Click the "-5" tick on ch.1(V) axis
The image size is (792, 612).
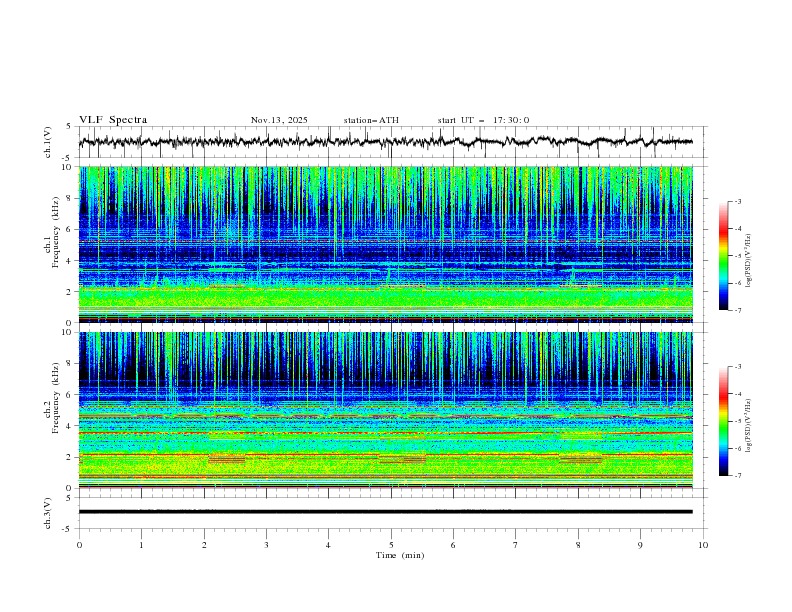68,158
